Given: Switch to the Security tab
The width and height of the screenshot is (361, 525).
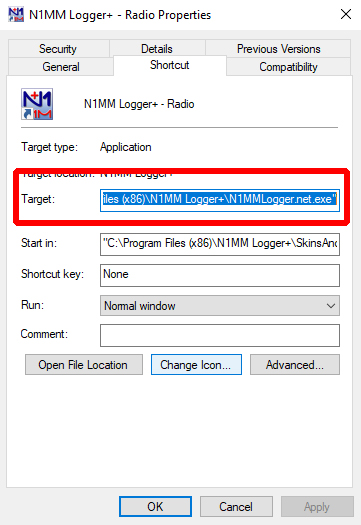Looking at the screenshot, I should coord(58,49).
